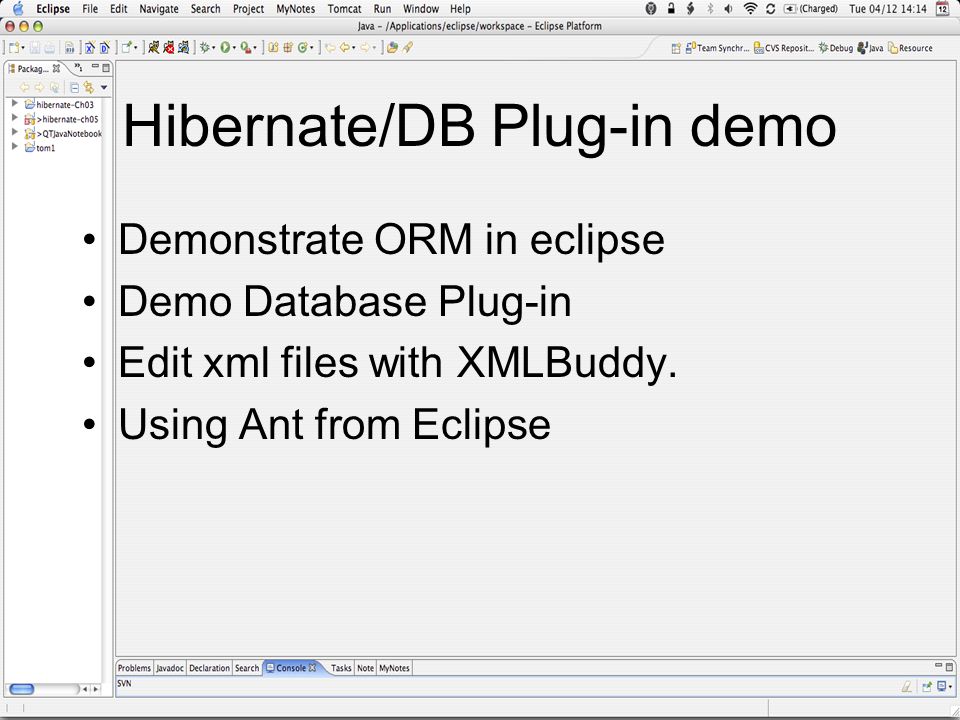Click Clear Console eraser icon
Screen dimensions: 960x720
pyautogui.click(x=907, y=687)
